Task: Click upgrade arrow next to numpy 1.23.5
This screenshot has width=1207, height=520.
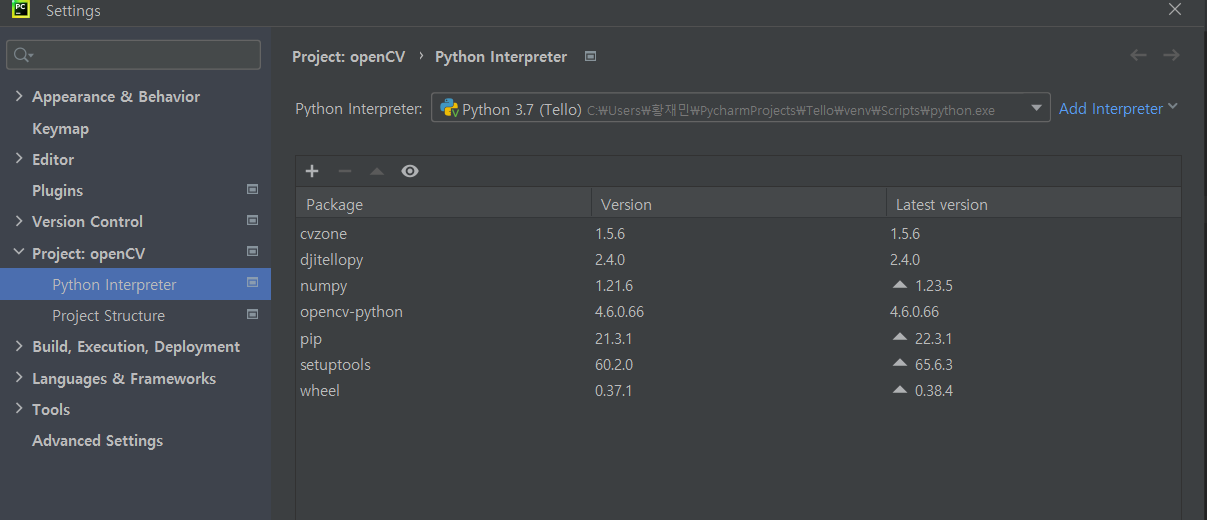Action: 900,285
